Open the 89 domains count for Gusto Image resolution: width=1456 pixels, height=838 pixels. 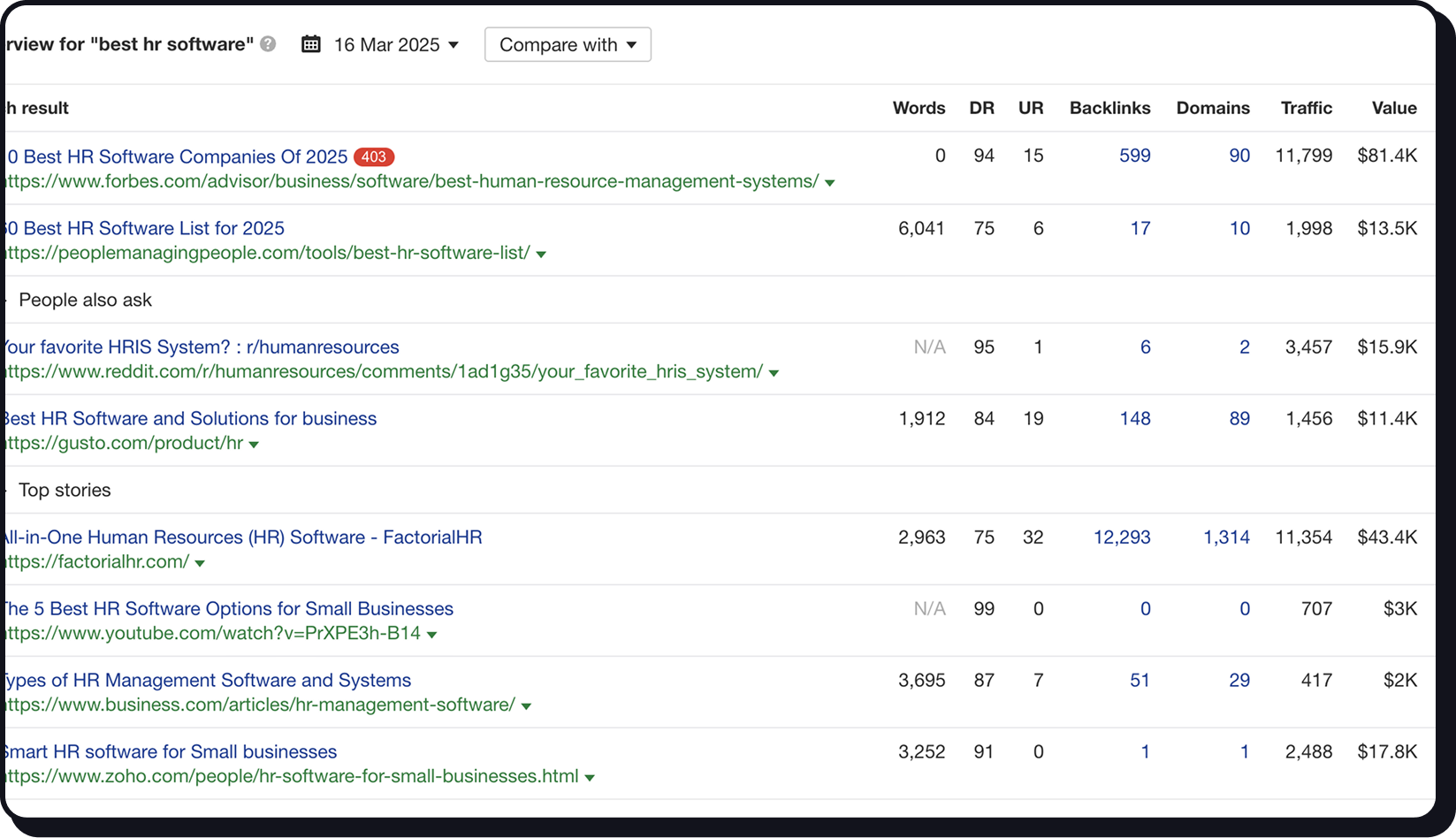coord(1239,418)
